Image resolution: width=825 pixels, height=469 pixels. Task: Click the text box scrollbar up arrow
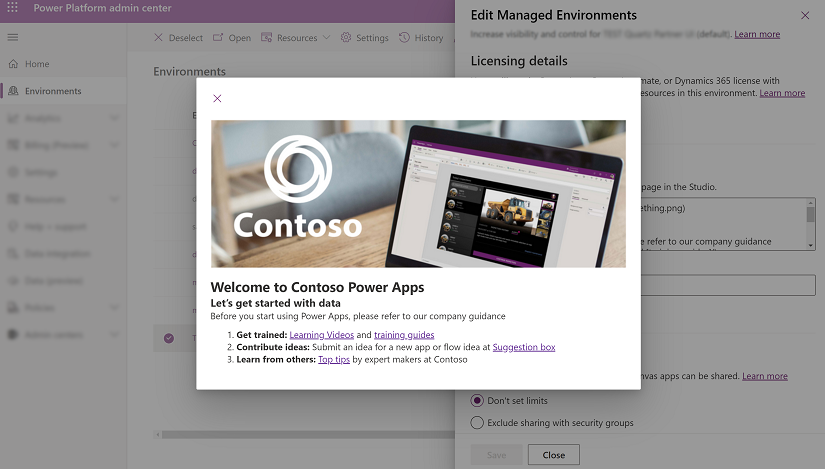[811, 203]
